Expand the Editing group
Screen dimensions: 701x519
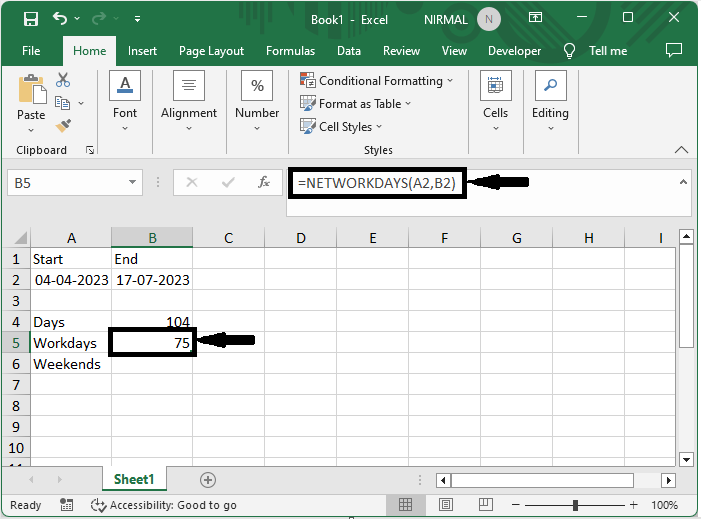pyautogui.click(x=550, y=101)
